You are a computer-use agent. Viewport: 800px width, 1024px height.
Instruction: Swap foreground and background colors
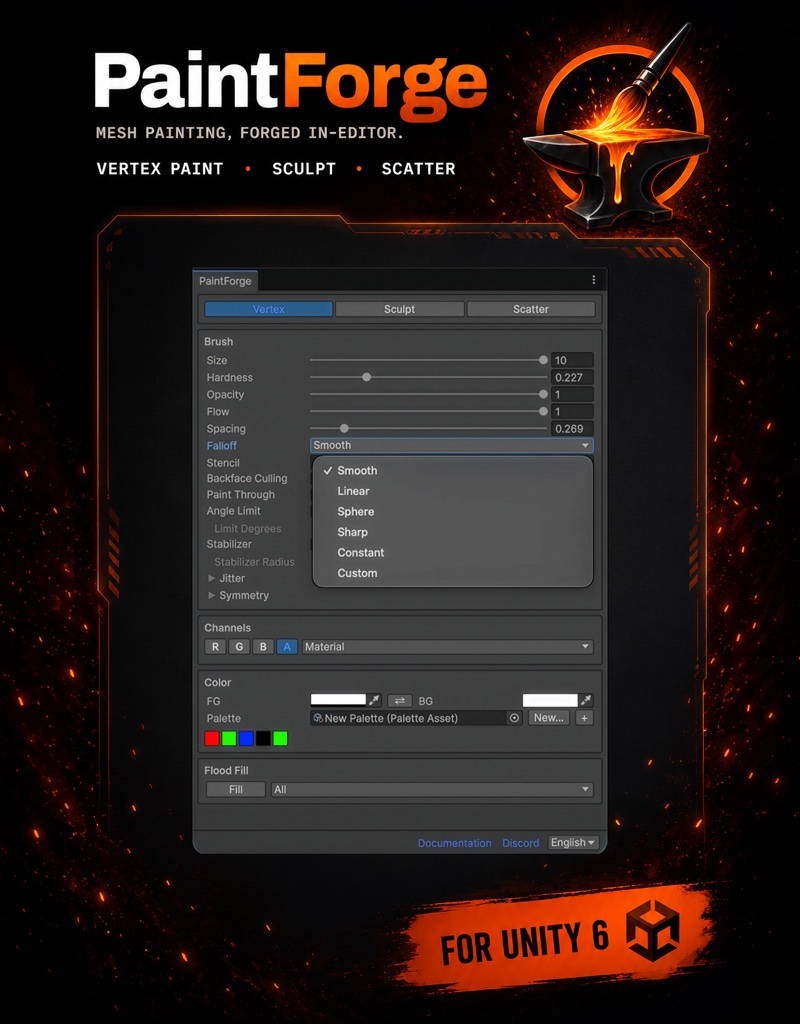pyautogui.click(x=399, y=701)
